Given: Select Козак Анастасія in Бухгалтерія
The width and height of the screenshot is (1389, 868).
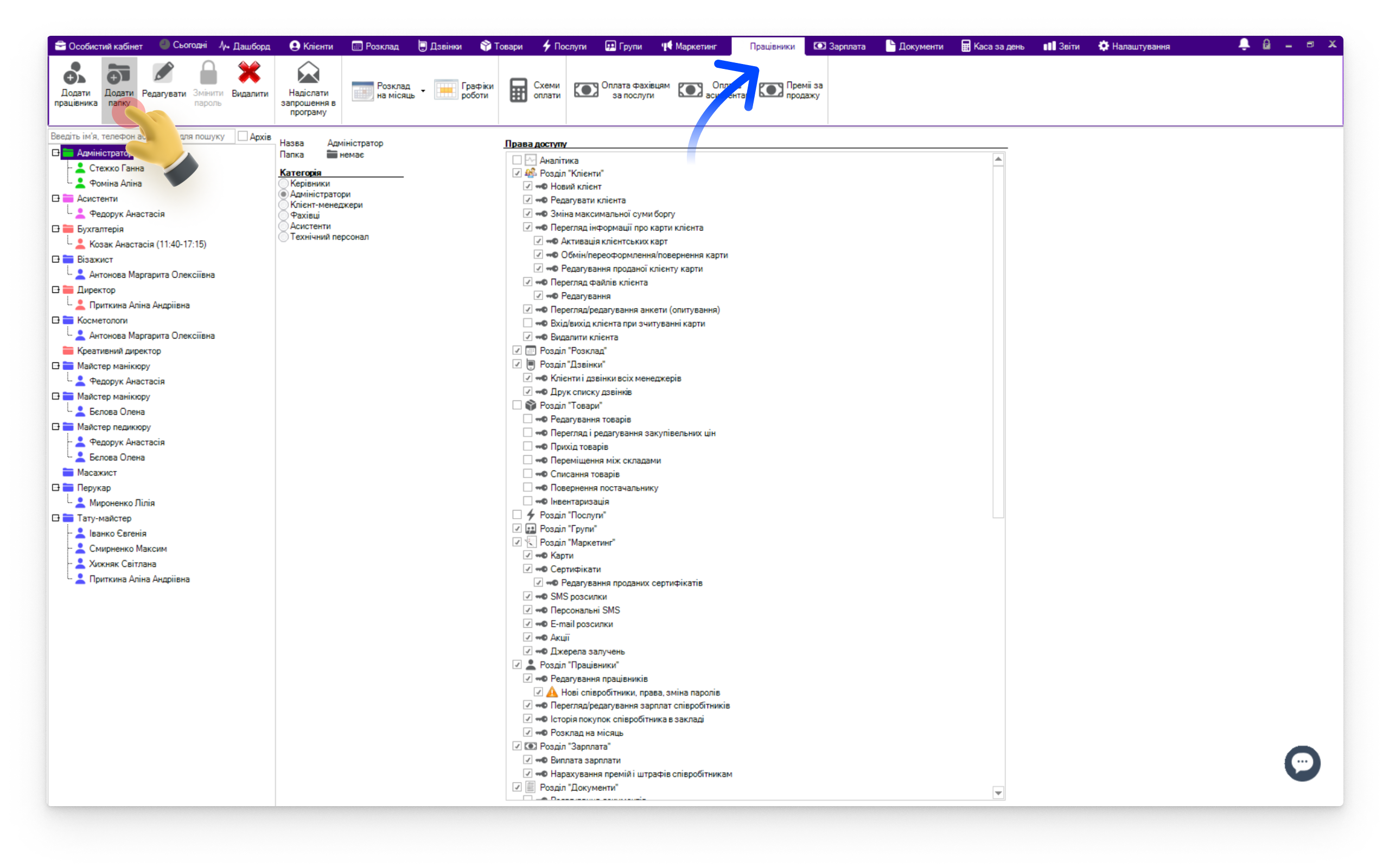Looking at the screenshot, I should (148, 244).
